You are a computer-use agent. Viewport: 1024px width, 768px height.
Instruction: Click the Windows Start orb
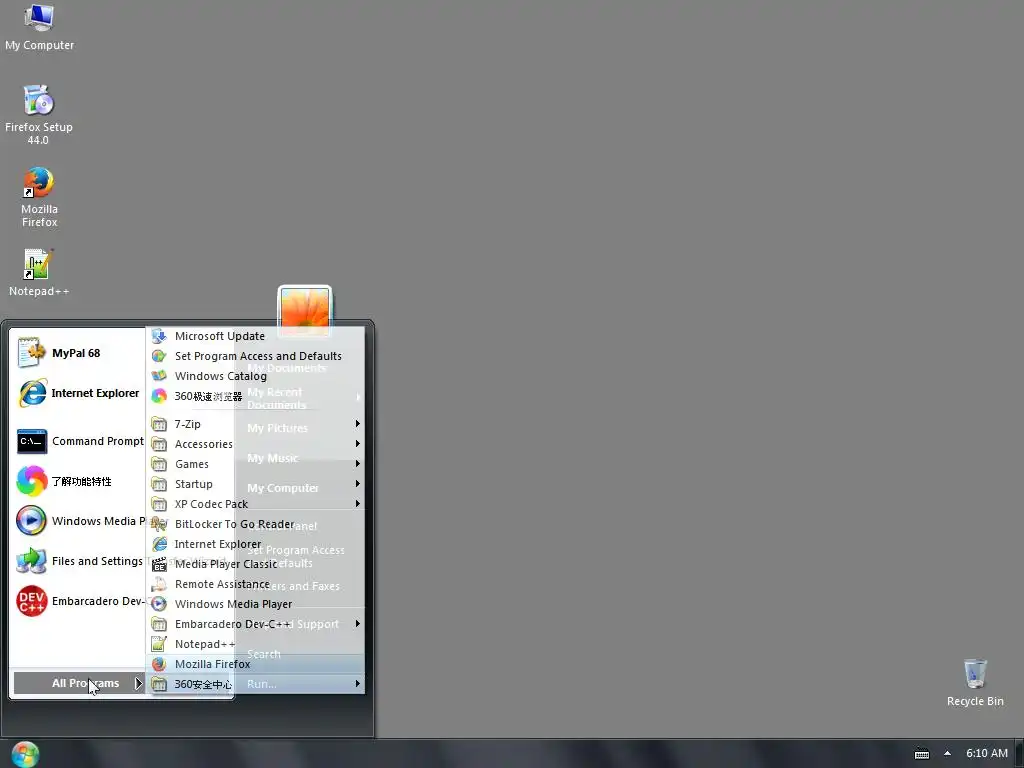(x=25, y=754)
